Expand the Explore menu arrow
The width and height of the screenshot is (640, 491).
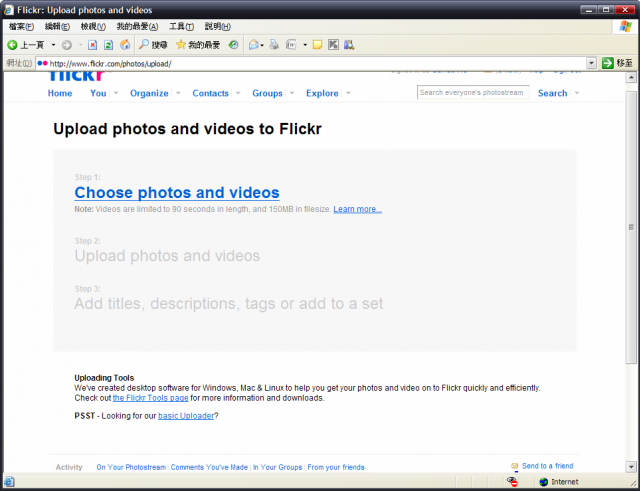(x=348, y=93)
